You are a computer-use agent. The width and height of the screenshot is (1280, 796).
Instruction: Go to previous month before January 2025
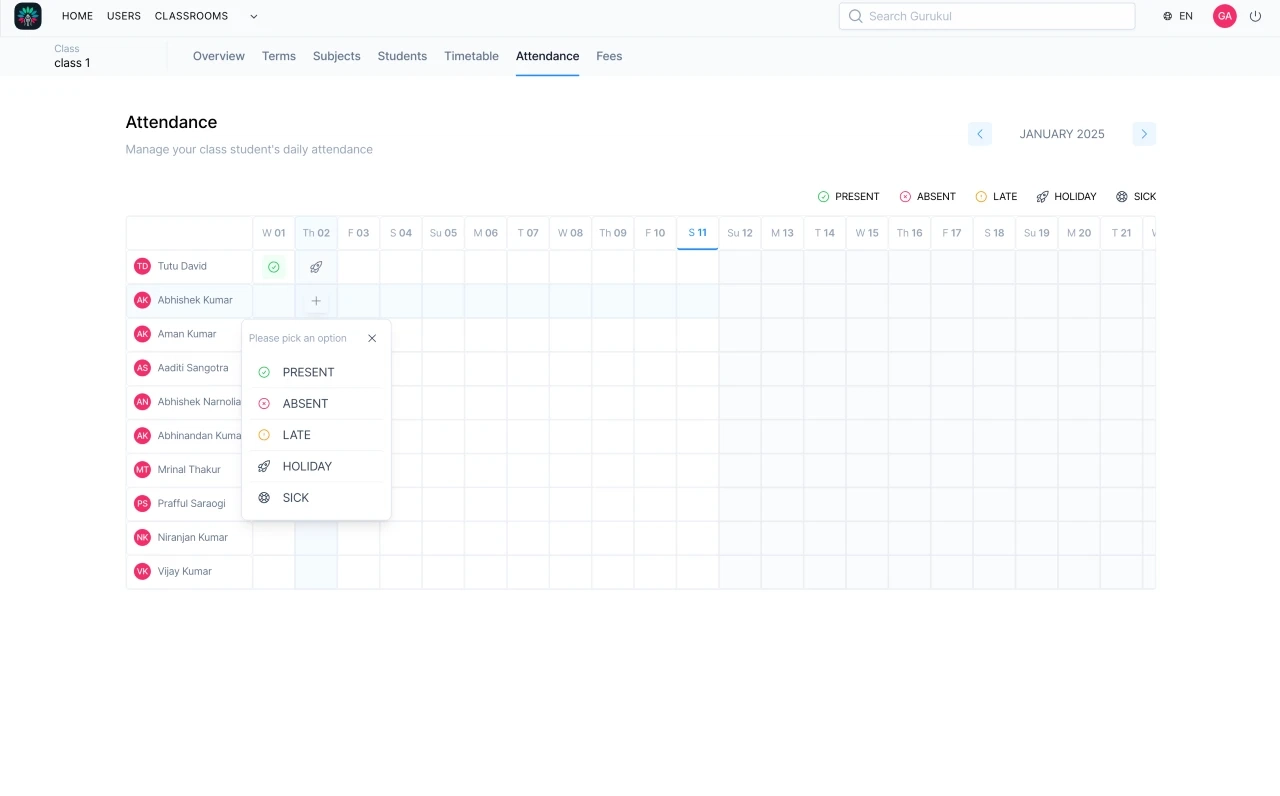click(980, 134)
